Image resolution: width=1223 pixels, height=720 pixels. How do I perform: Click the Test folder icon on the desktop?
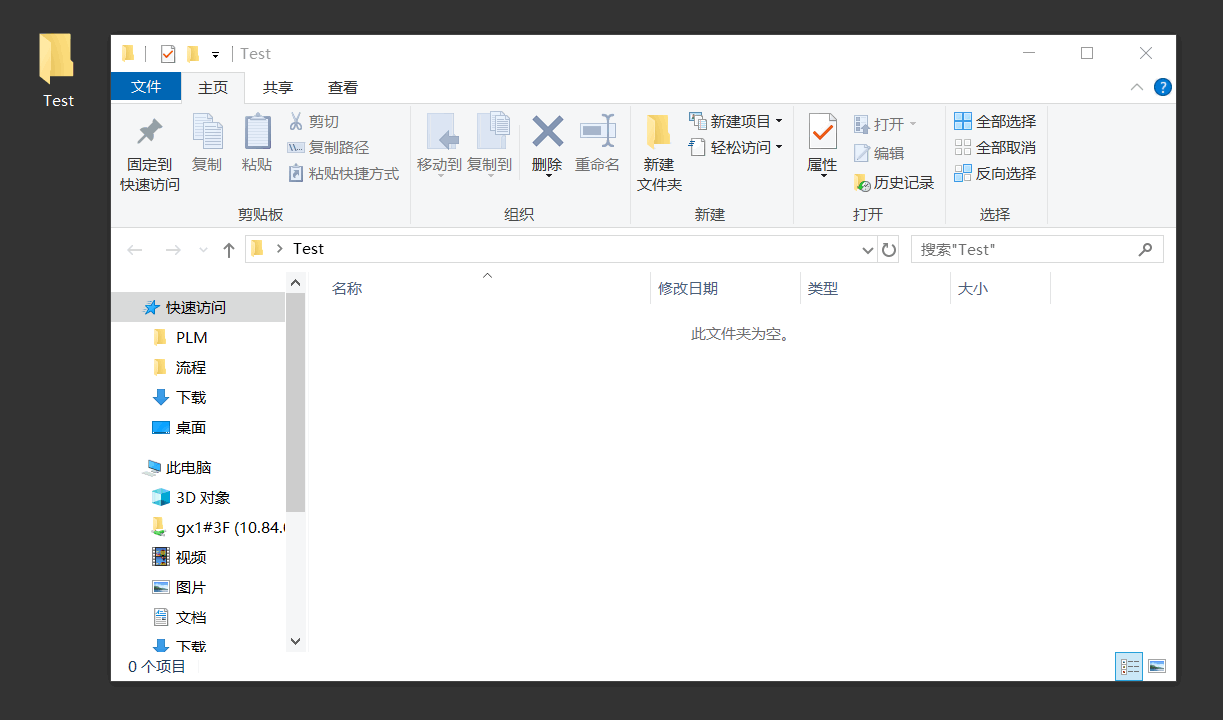[x=57, y=58]
